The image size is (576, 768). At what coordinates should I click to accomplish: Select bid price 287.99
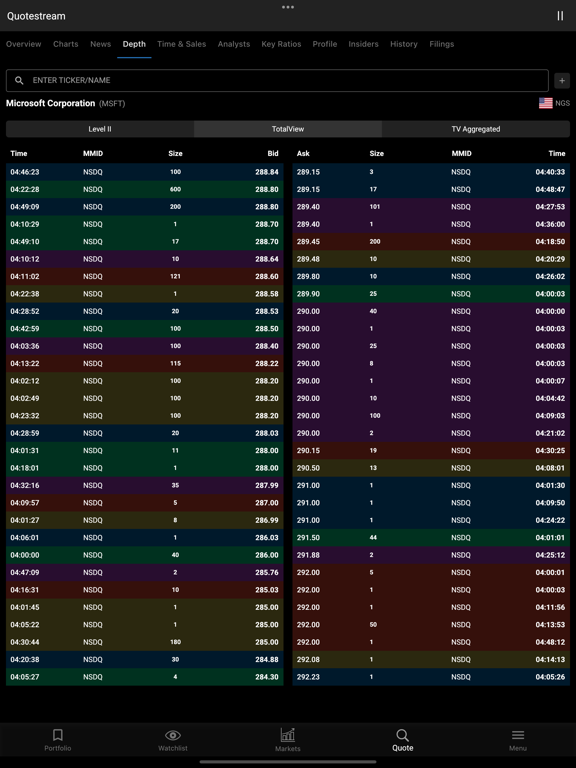click(x=267, y=485)
